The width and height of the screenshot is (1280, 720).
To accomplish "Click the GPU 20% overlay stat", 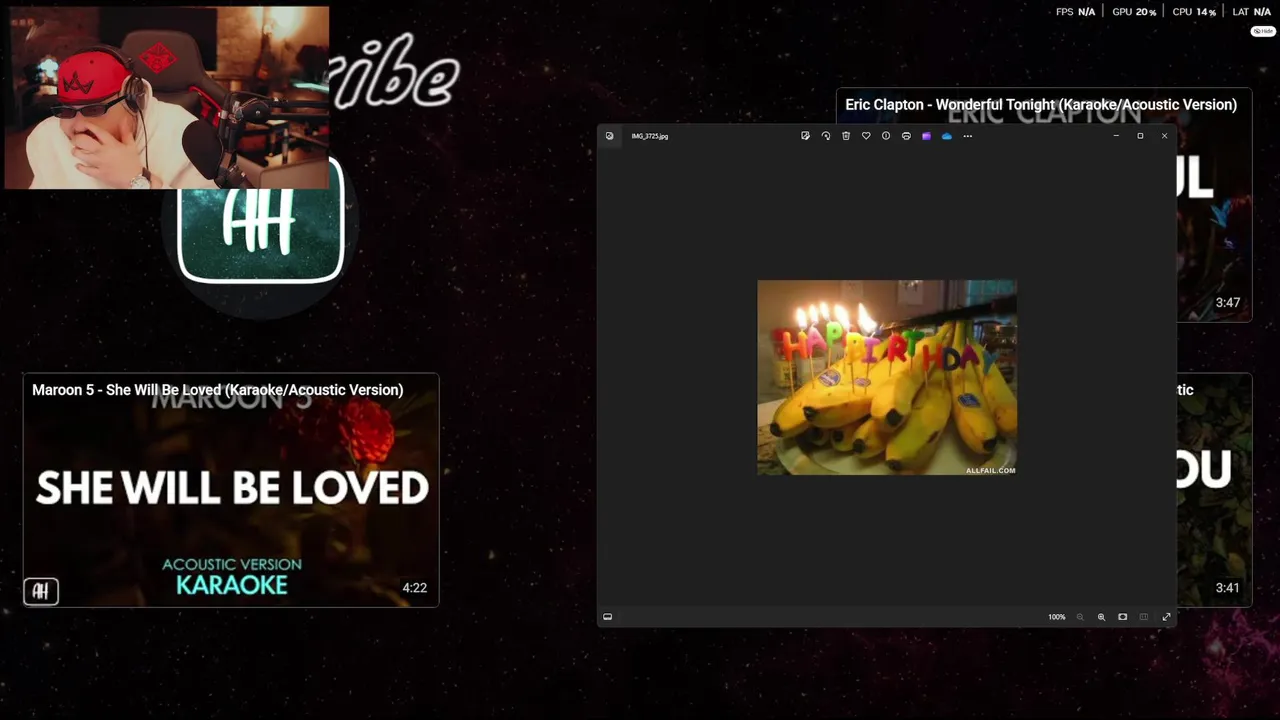I will [1134, 12].
